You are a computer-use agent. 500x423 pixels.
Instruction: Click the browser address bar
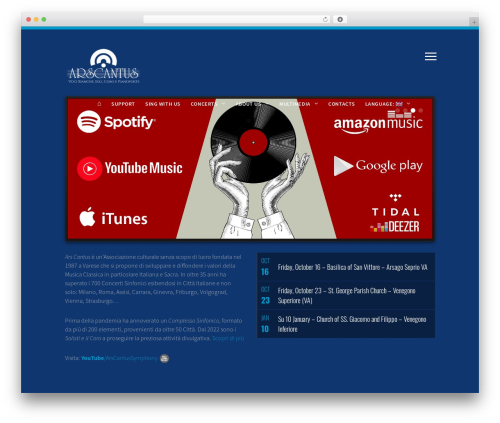click(x=237, y=19)
